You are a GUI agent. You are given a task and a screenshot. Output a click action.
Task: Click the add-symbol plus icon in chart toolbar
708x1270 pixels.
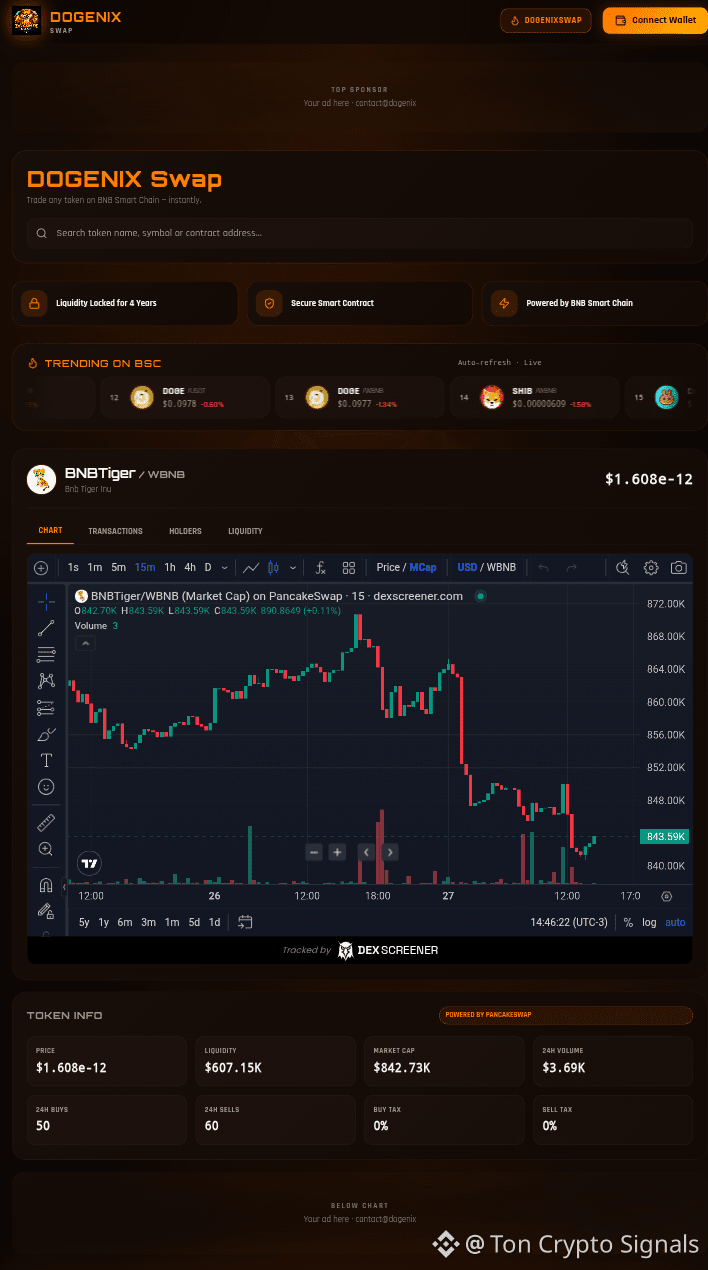coord(41,568)
